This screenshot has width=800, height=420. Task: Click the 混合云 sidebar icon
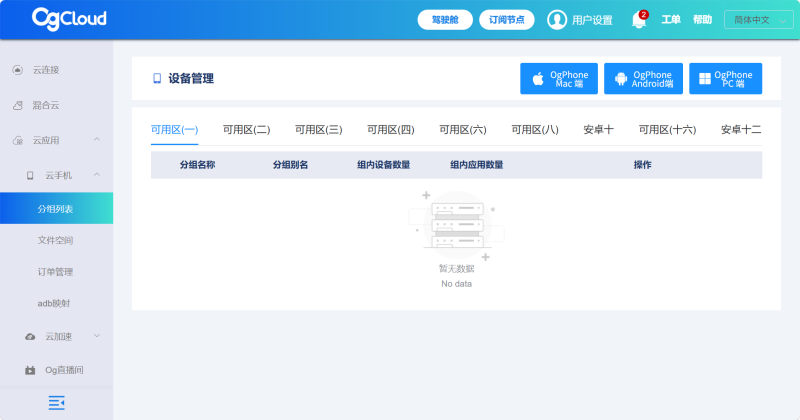click(18, 105)
